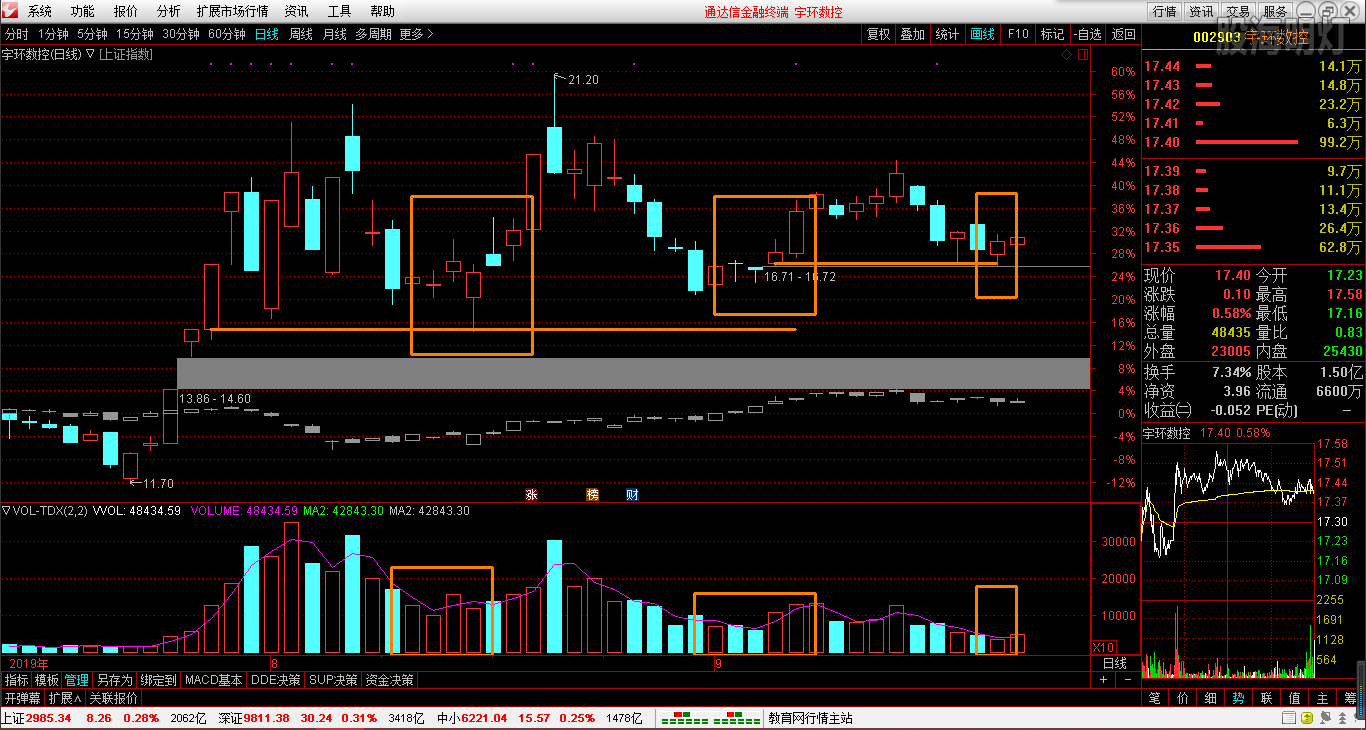
Task: Open the 工具 menu
Action: (340, 12)
